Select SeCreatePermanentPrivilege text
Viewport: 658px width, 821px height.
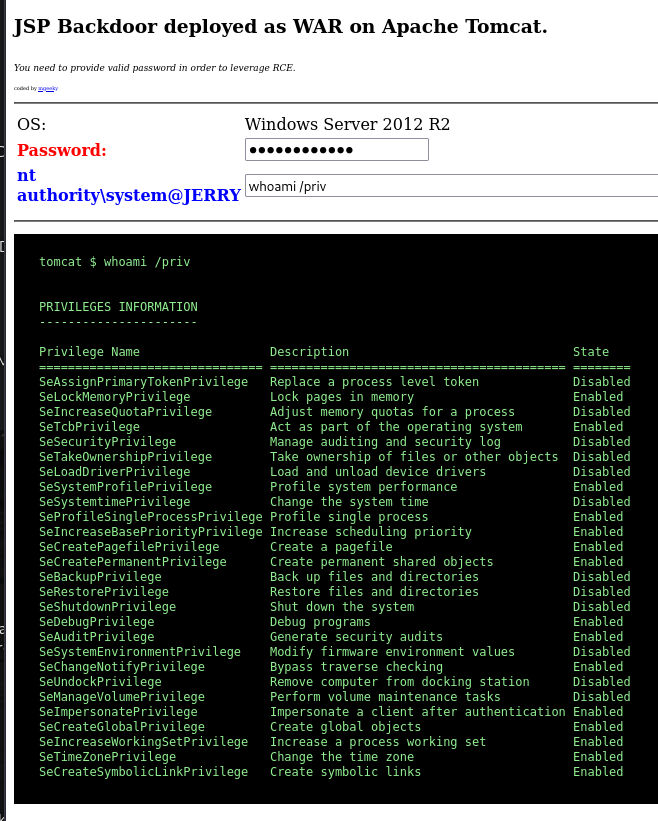coord(133,562)
